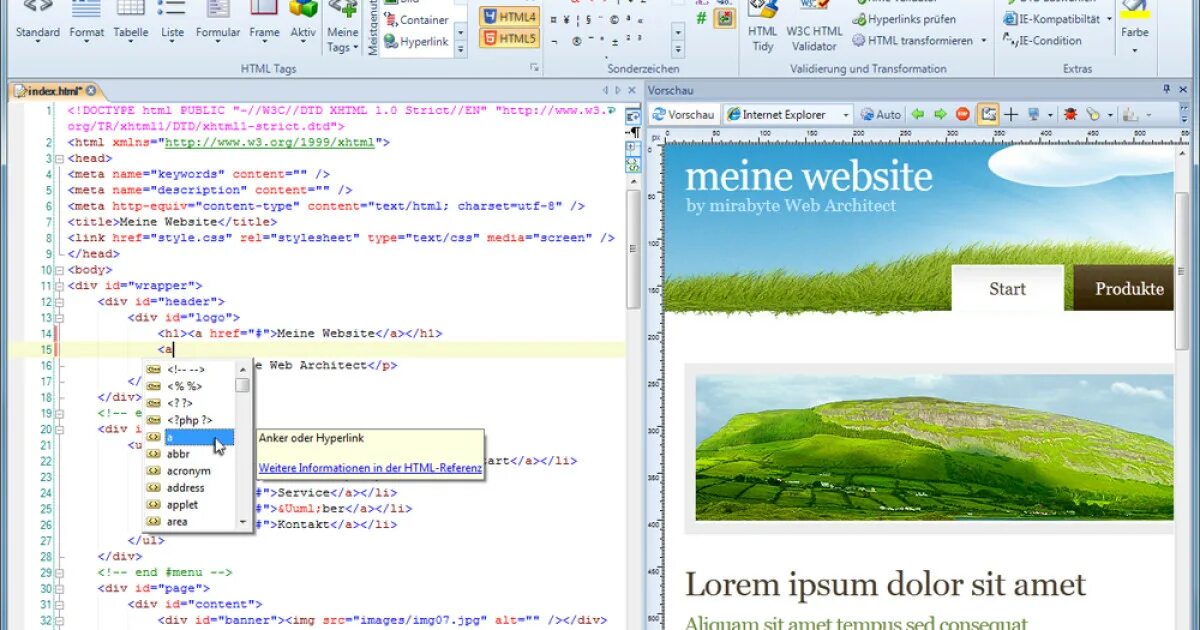Click the Start tab in website preview

(1007, 289)
